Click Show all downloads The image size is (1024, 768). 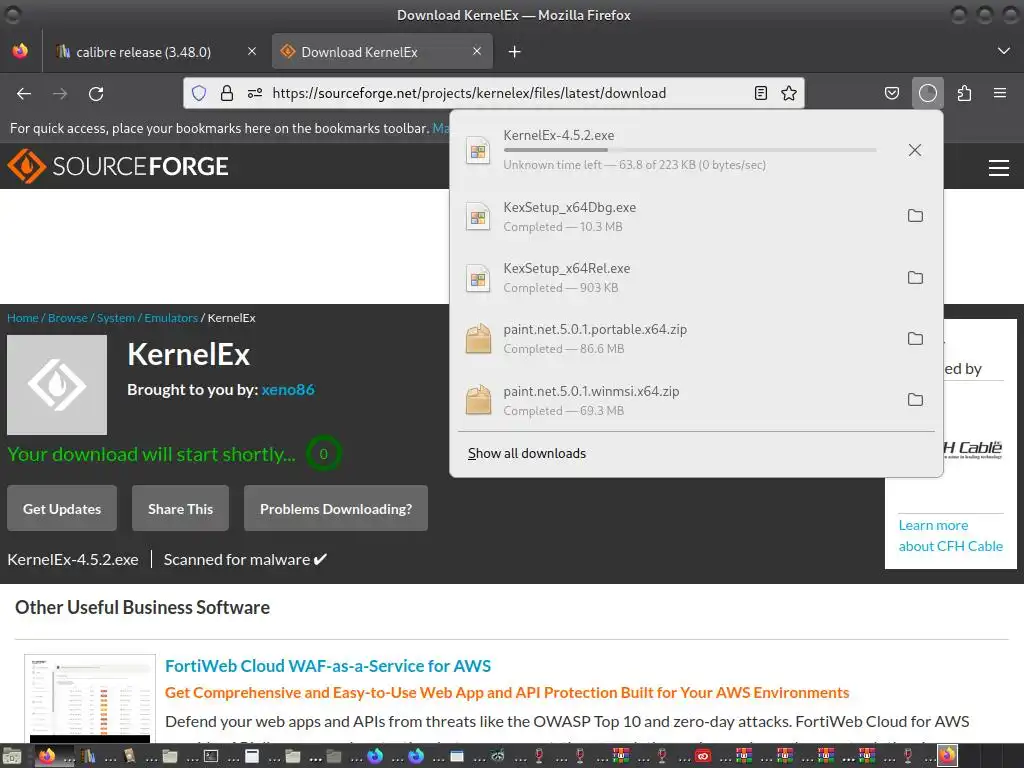[527, 454]
